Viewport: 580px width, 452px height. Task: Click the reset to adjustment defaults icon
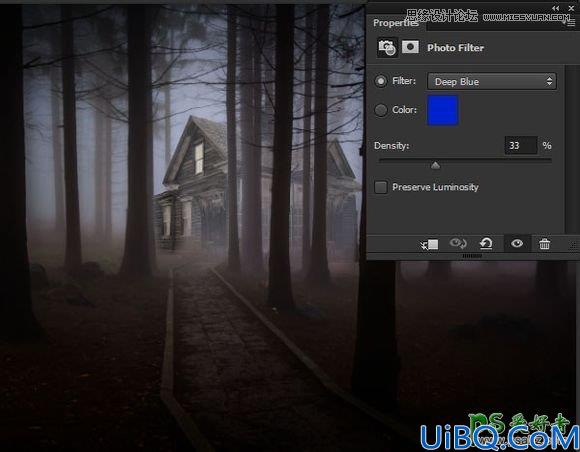486,244
